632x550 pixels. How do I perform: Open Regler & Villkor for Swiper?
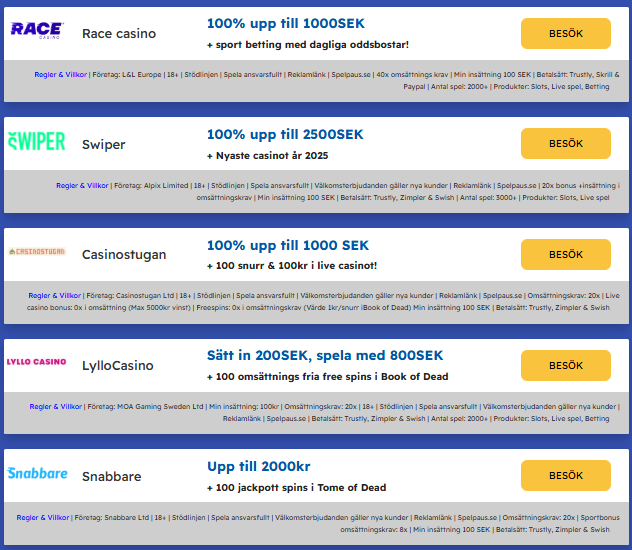pyautogui.click(x=82, y=185)
